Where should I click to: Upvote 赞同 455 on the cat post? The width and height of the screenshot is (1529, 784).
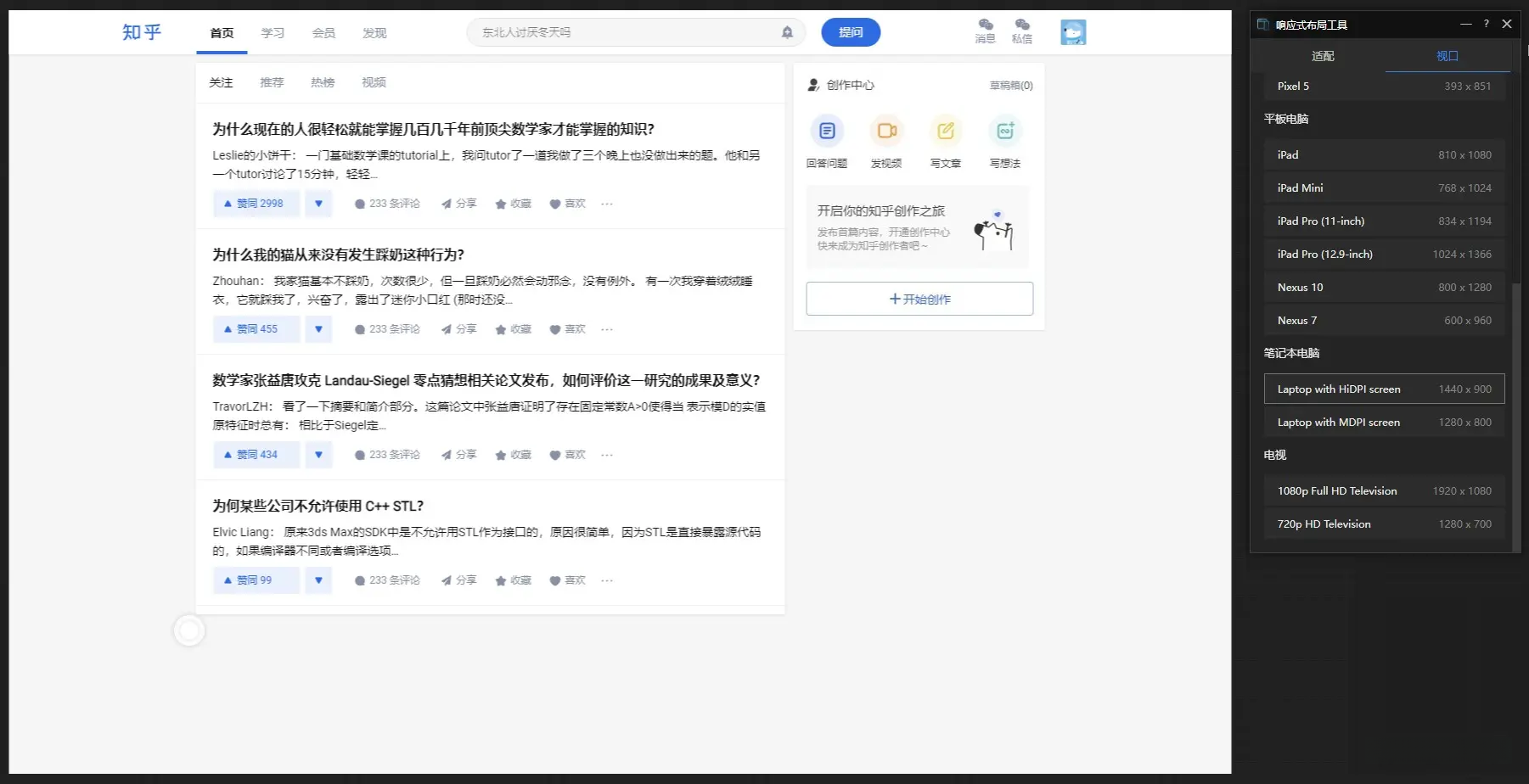[256, 329]
